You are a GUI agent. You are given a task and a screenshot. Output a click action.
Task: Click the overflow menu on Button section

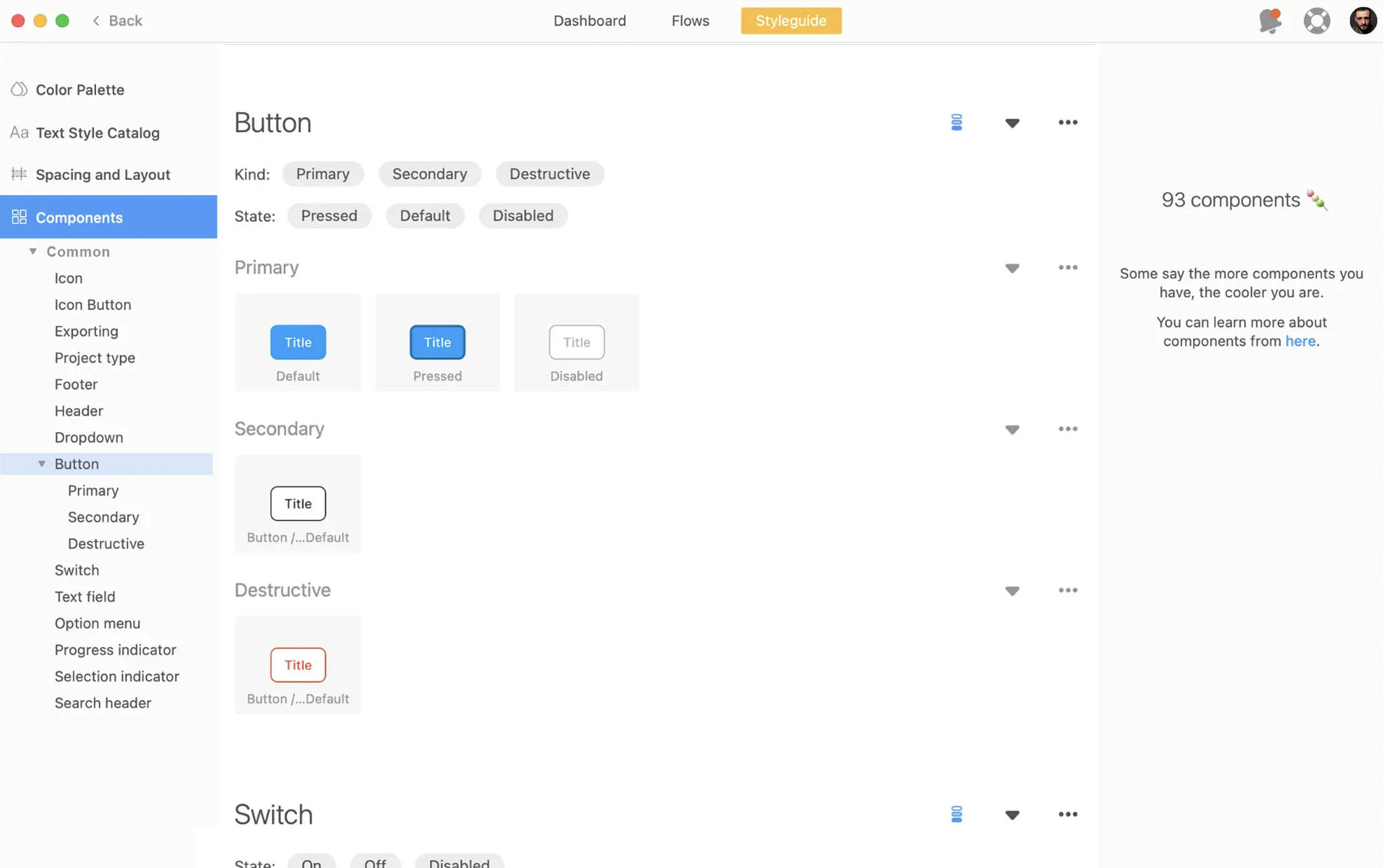tap(1067, 122)
